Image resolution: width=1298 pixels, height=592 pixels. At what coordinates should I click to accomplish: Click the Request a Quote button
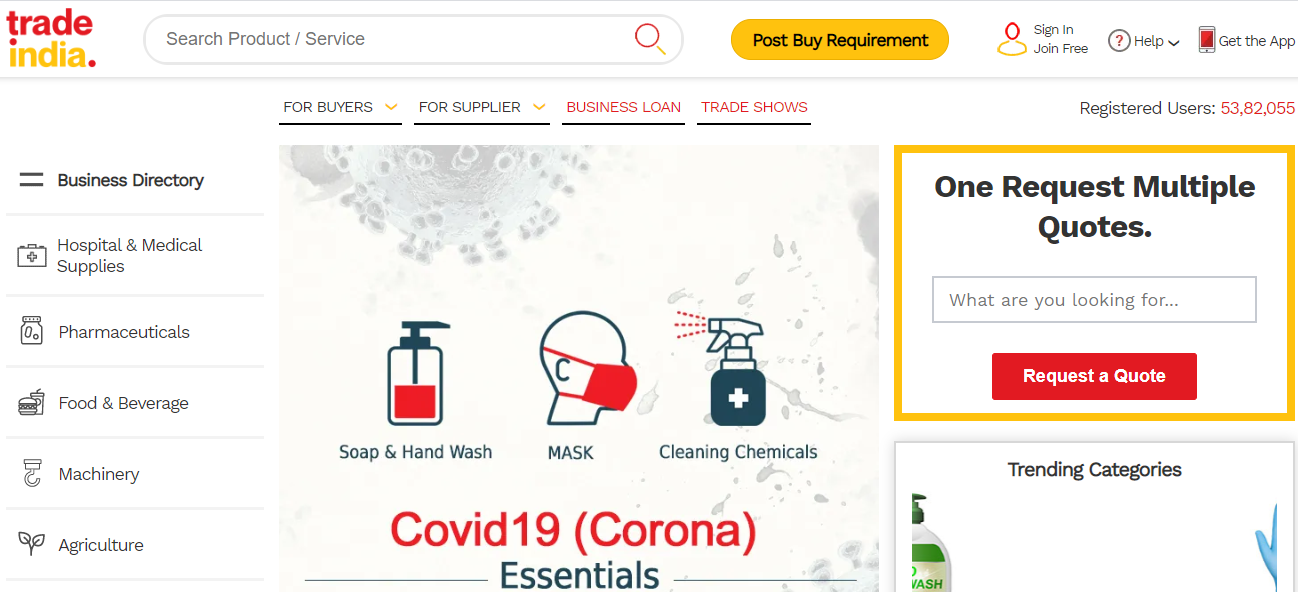[x=1094, y=376]
